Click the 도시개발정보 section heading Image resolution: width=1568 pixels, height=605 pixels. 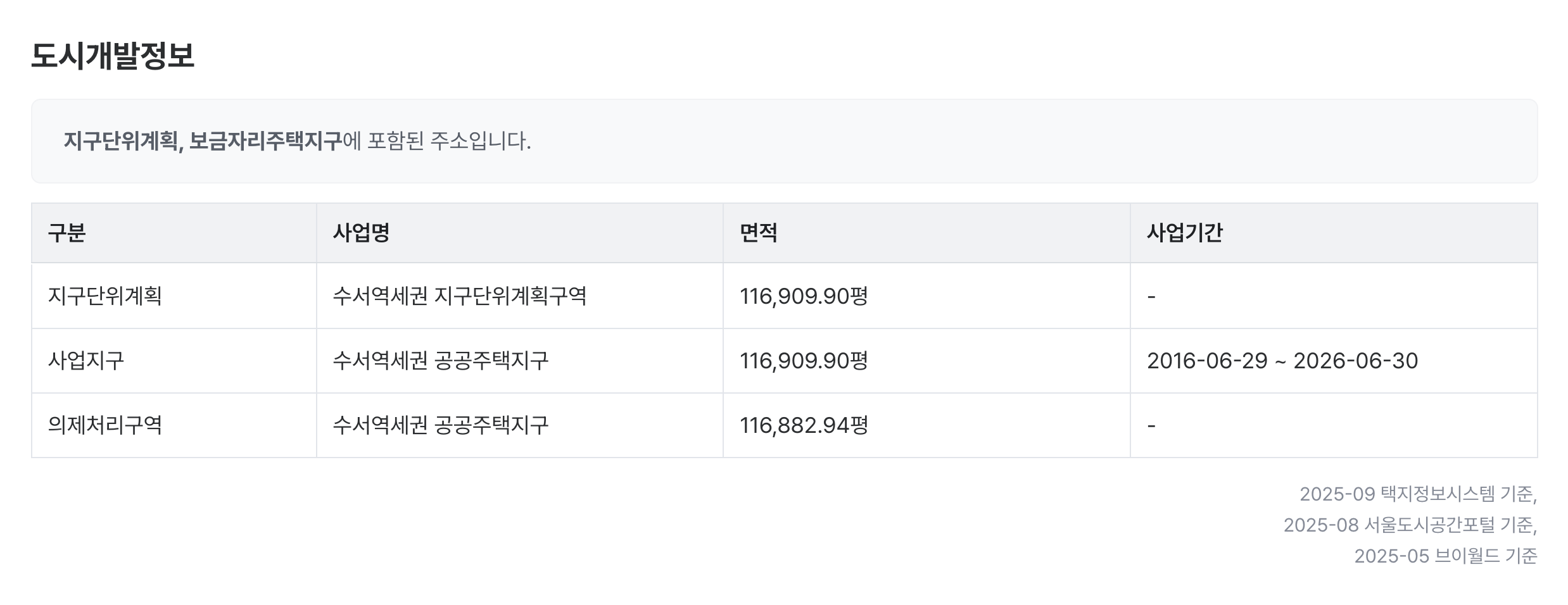tap(113, 56)
